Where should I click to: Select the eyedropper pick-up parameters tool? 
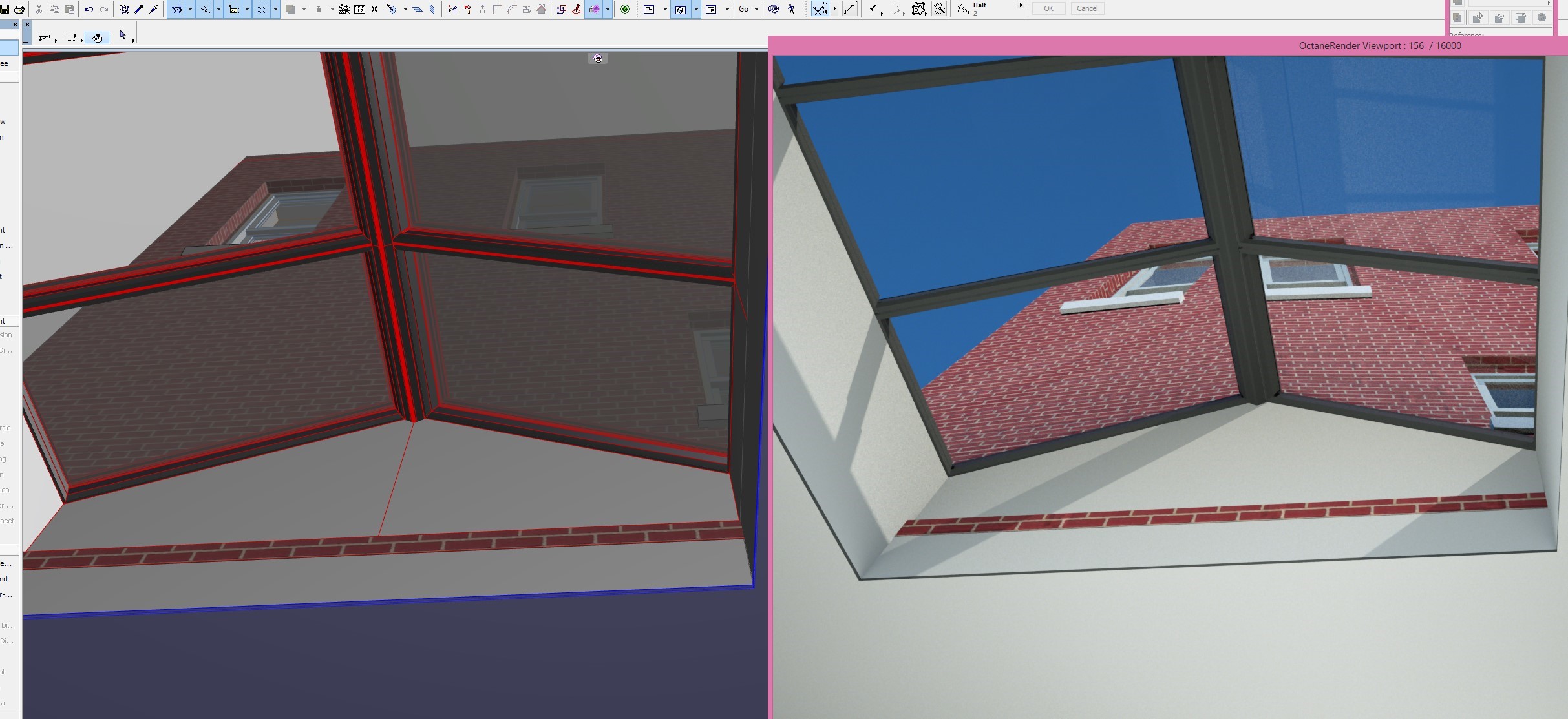coord(139,9)
